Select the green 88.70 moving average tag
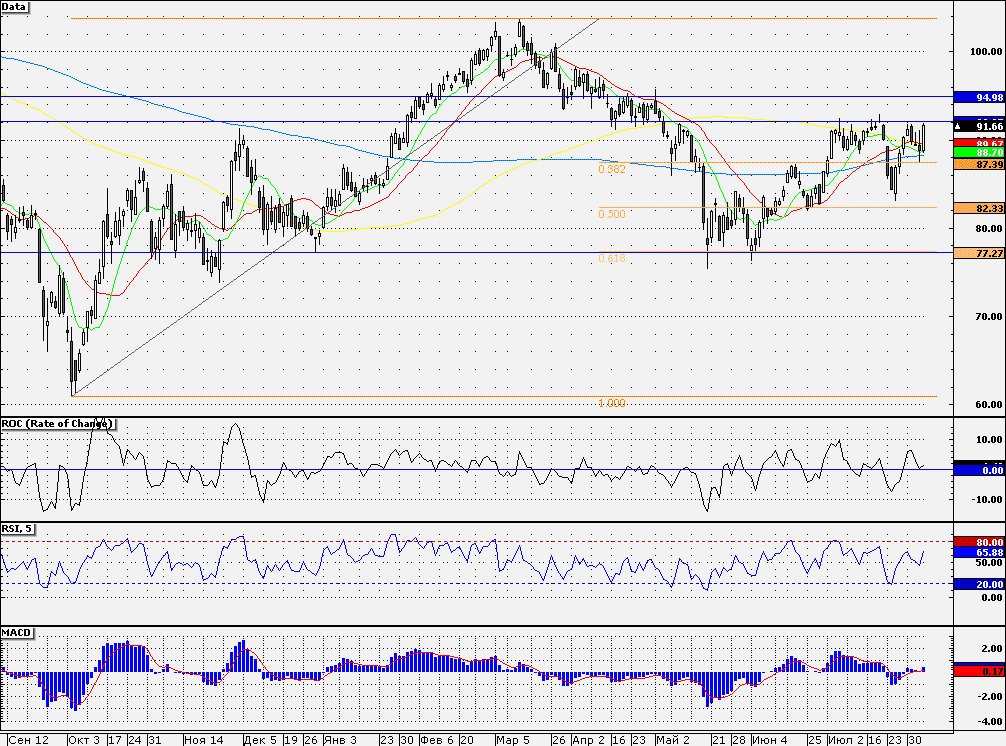The image size is (1006, 746). [979, 153]
